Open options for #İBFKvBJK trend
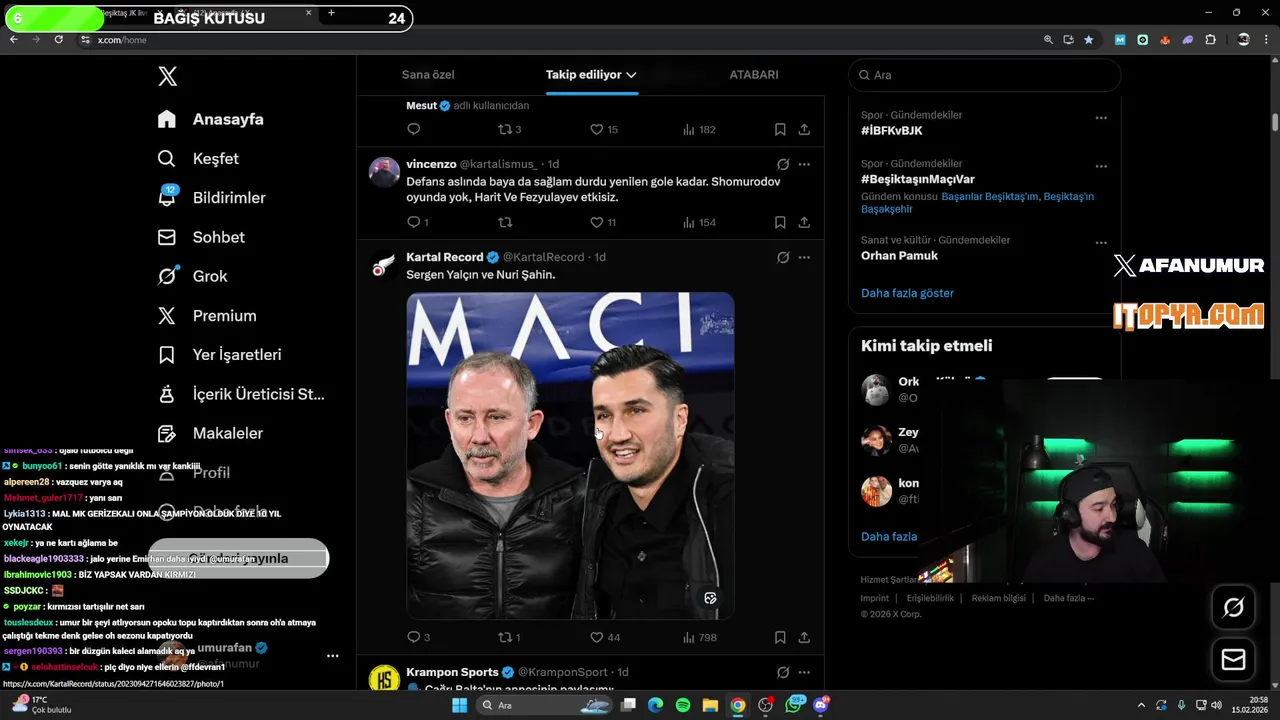 [x=1101, y=117]
